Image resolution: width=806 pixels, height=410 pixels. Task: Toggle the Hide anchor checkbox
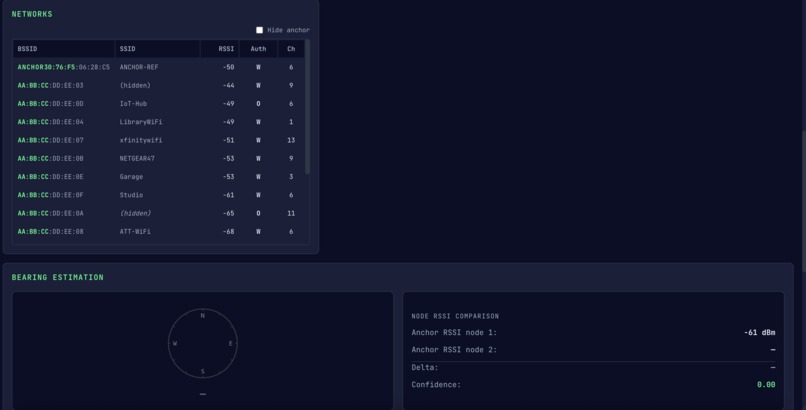(260, 30)
